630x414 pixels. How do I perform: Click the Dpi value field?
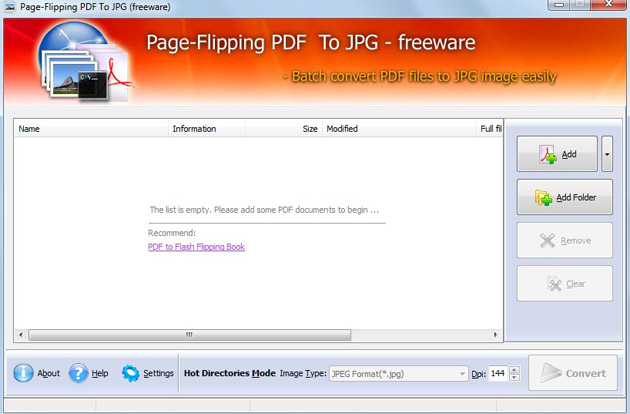[498, 373]
